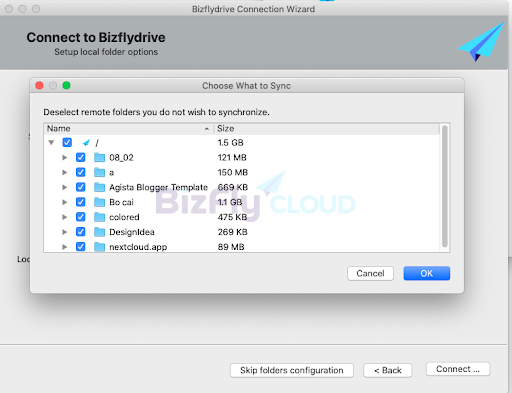Click the Bizflydrive logo in header
Screen dimensions: 512x393
(481, 42)
